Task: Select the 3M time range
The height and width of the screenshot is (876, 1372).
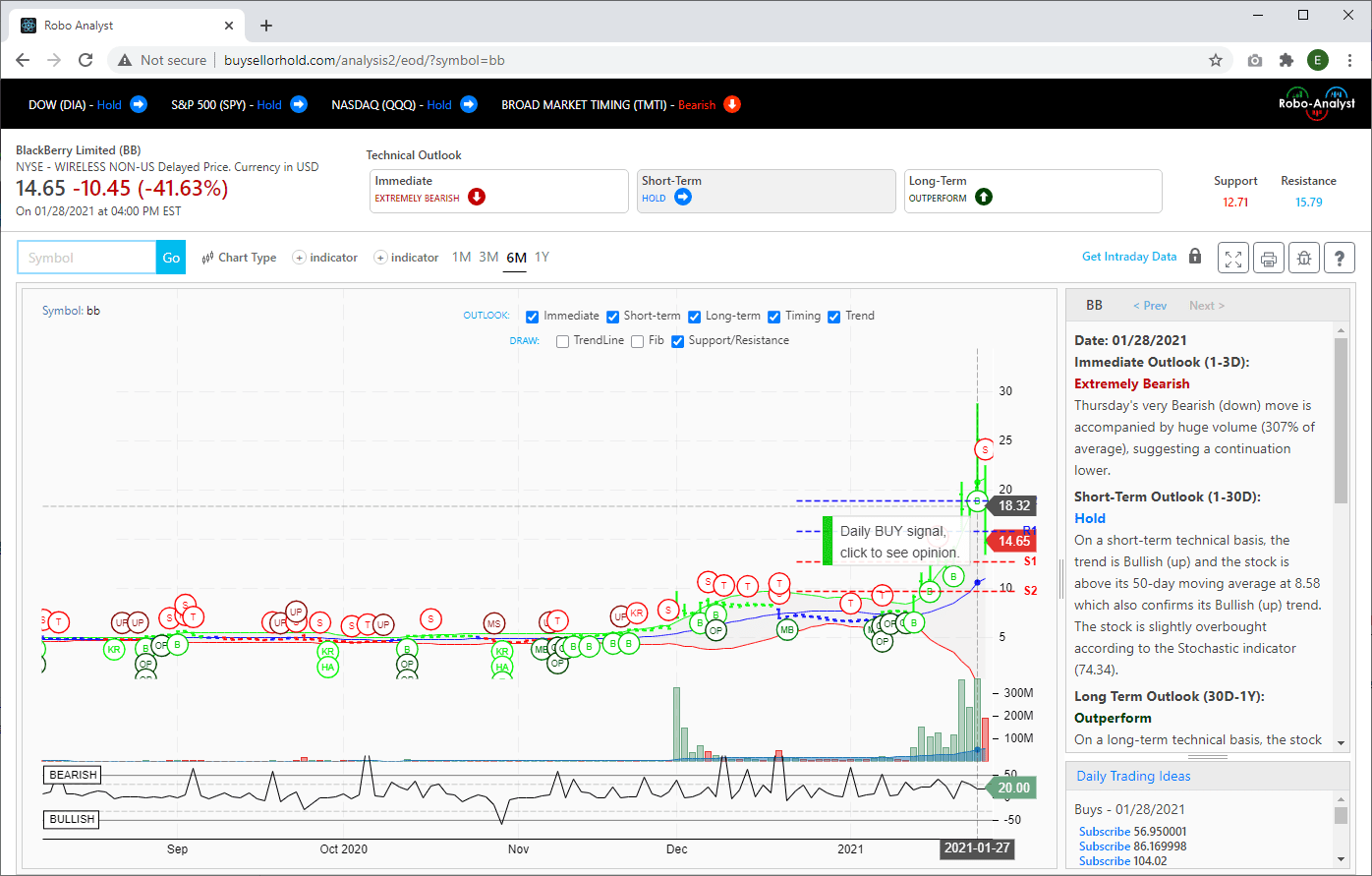Action: point(488,258)
